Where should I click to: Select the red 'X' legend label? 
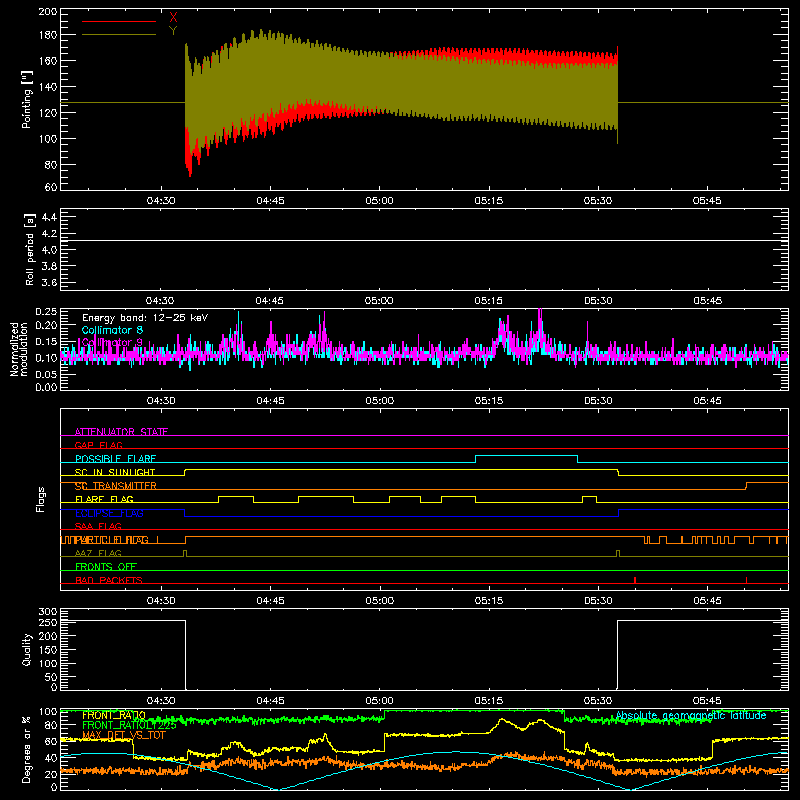click(173, 18)
